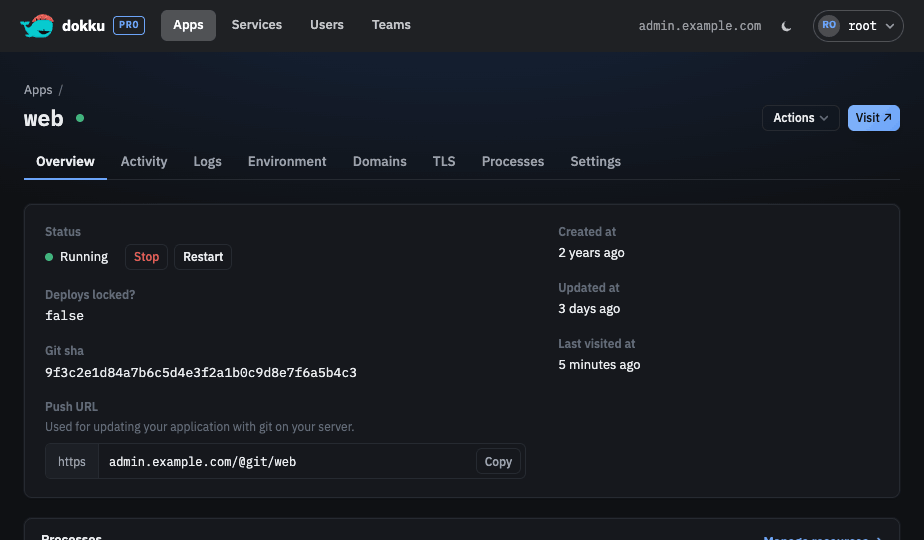Stop the running app
This screenshot has width=924, height=540.
(x=146, y=257)
